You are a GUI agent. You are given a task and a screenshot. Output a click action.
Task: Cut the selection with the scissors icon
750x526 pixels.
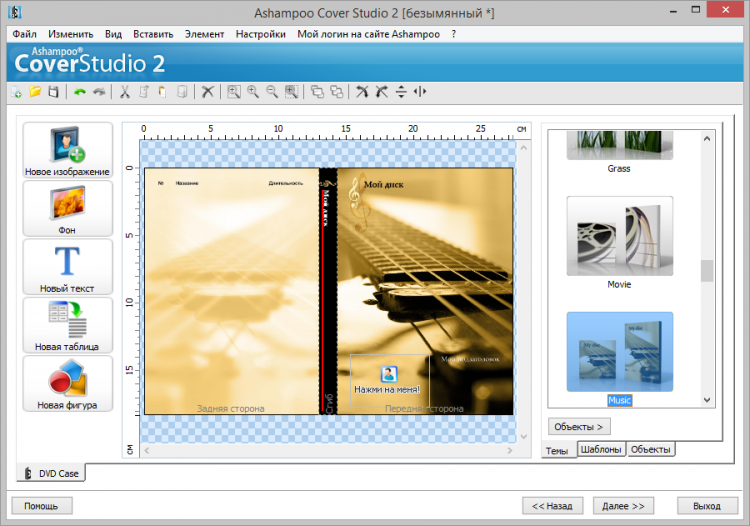[x=125, y=92]
